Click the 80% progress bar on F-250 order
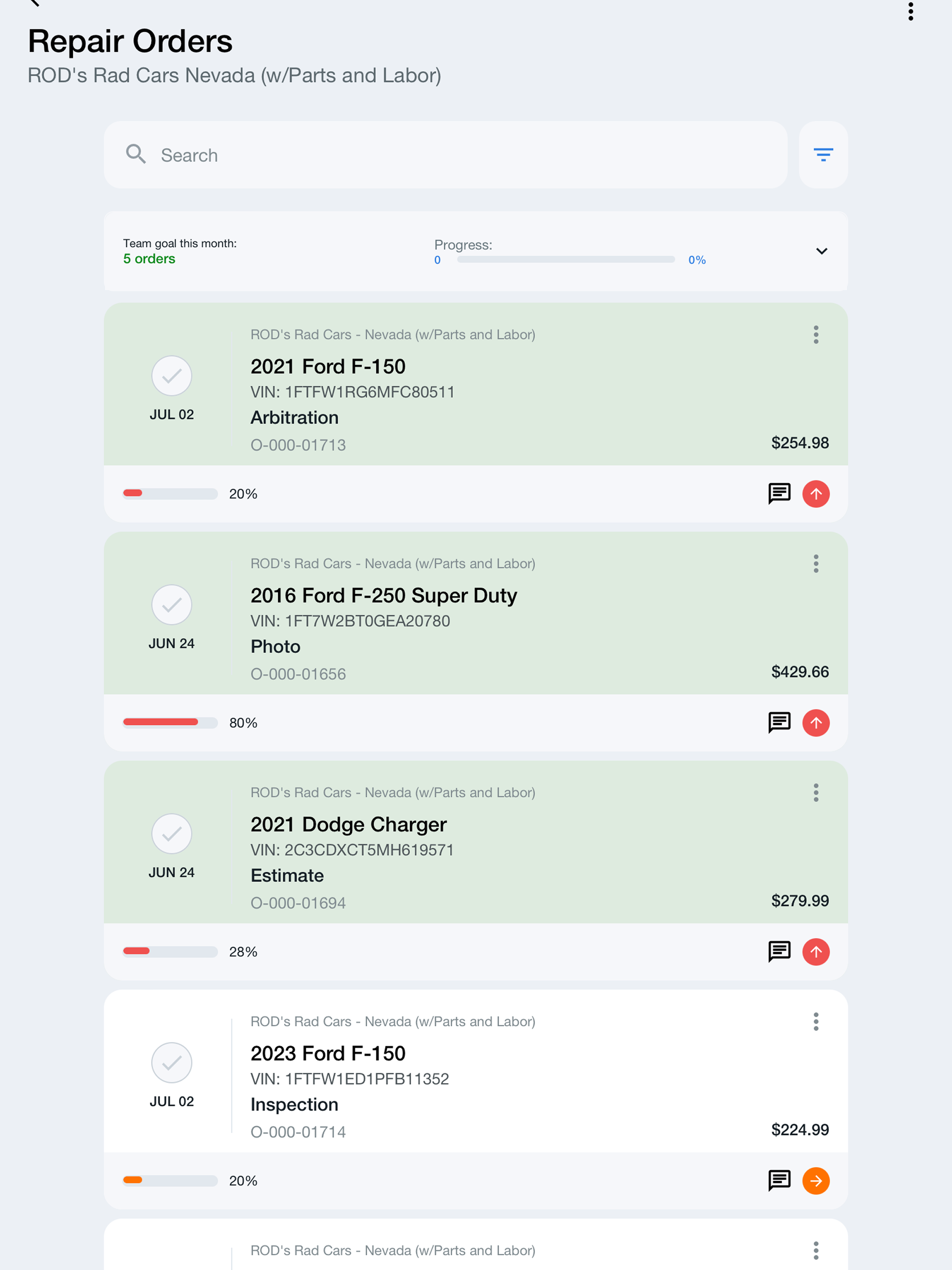This screenshot has height=1270, width=952. click(x=171, y=722)
